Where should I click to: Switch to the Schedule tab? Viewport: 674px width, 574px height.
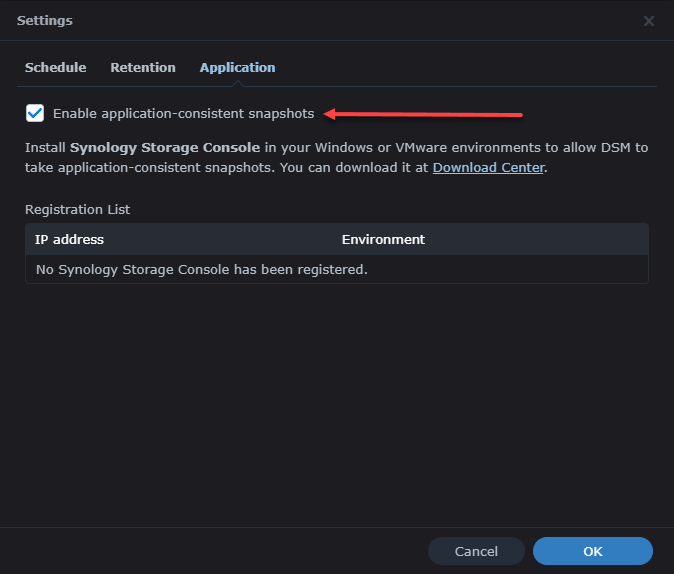tap(55, 68)
